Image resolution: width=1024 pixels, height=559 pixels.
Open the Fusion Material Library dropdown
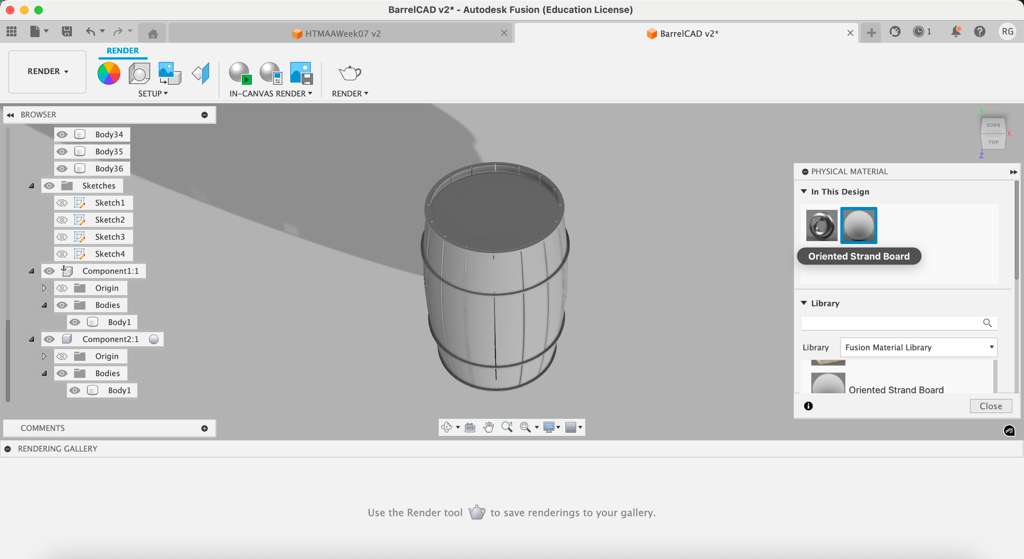coord(918,347)
